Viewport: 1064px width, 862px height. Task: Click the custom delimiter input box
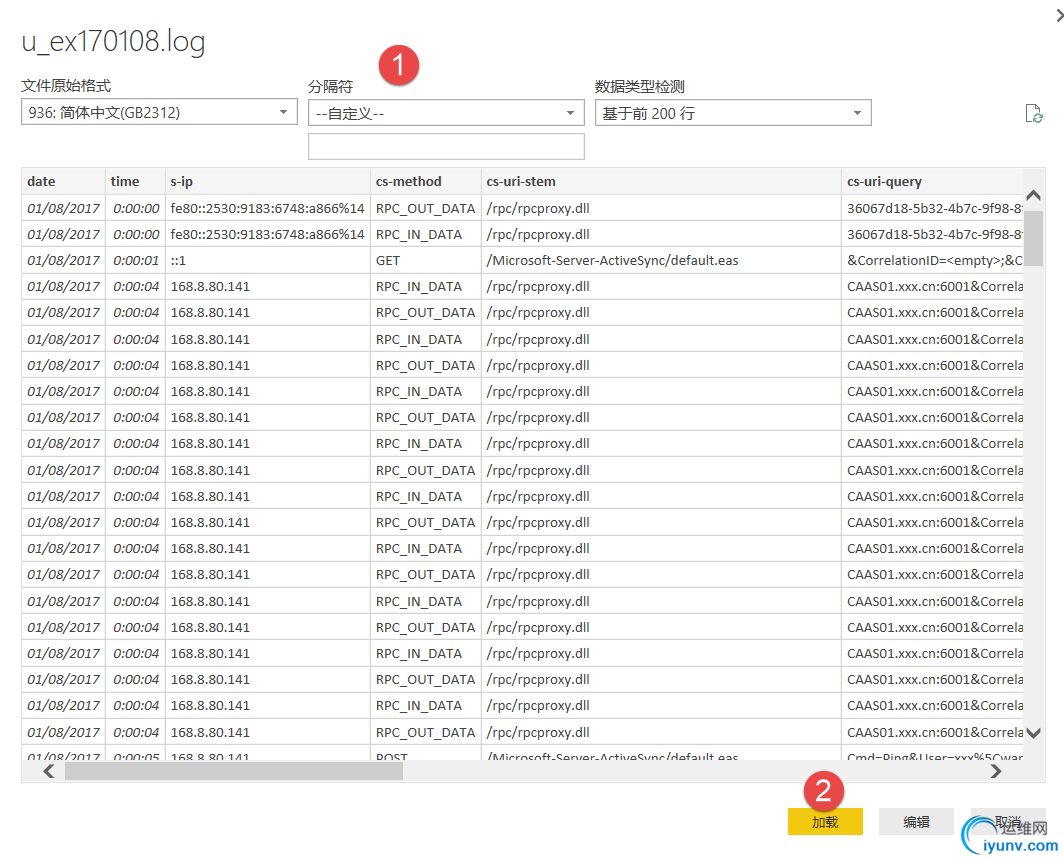(x=446, y=146)
